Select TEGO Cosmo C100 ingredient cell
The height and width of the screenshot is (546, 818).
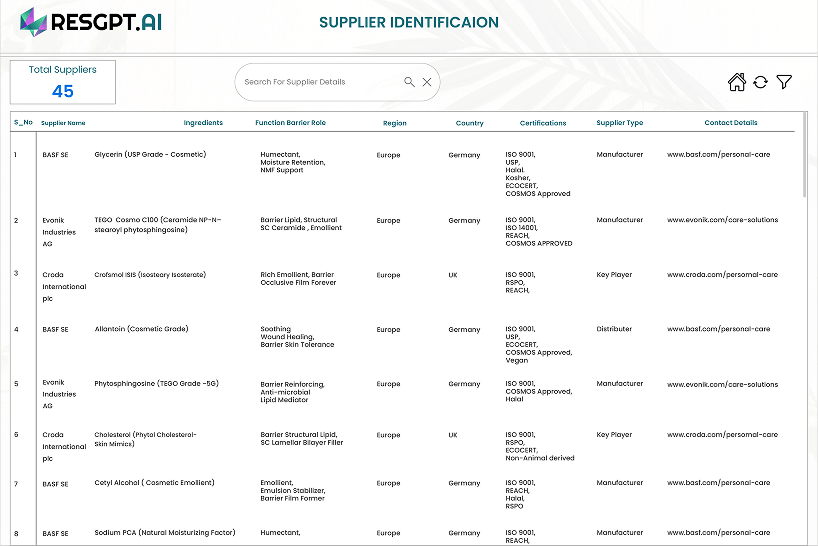point(158,225)
